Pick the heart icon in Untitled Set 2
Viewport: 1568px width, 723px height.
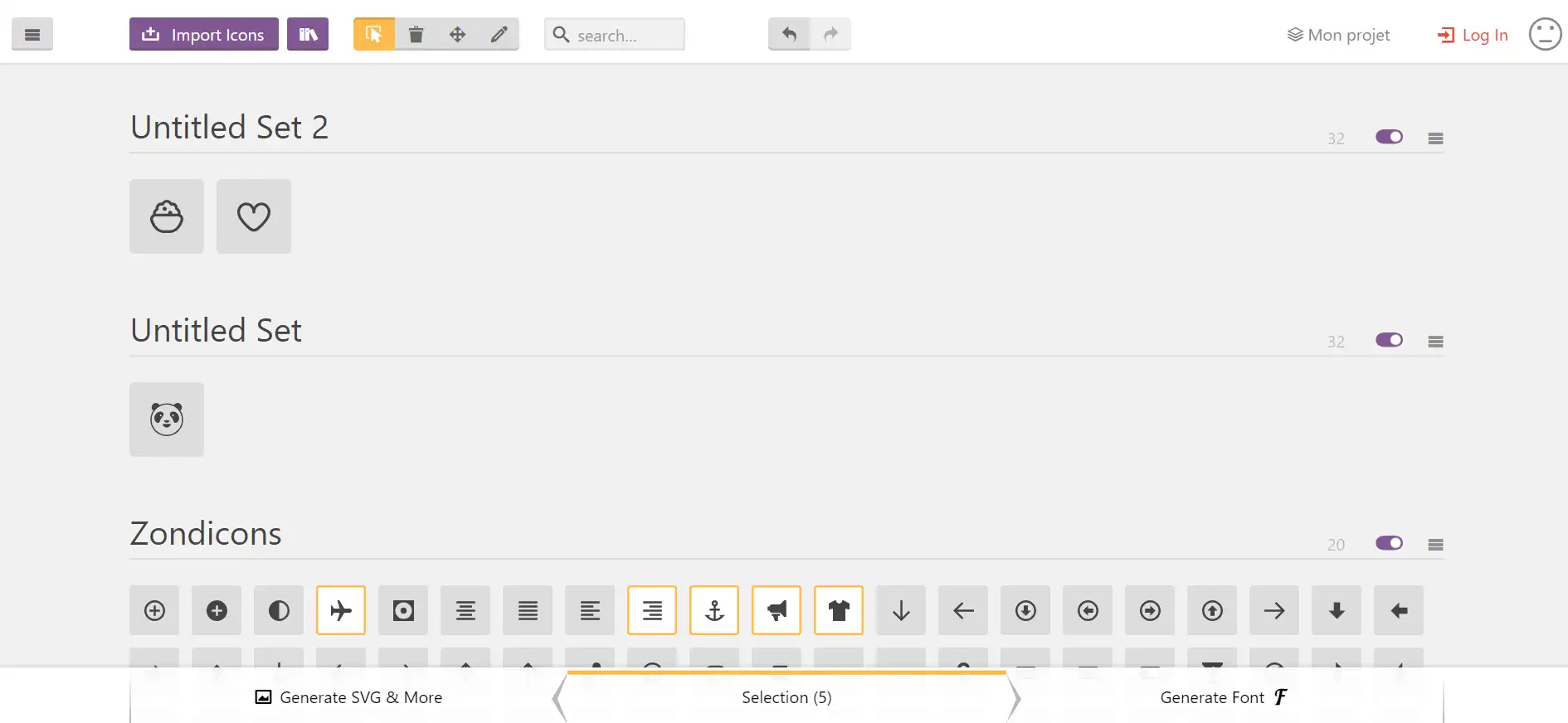(x=254, y=217)
